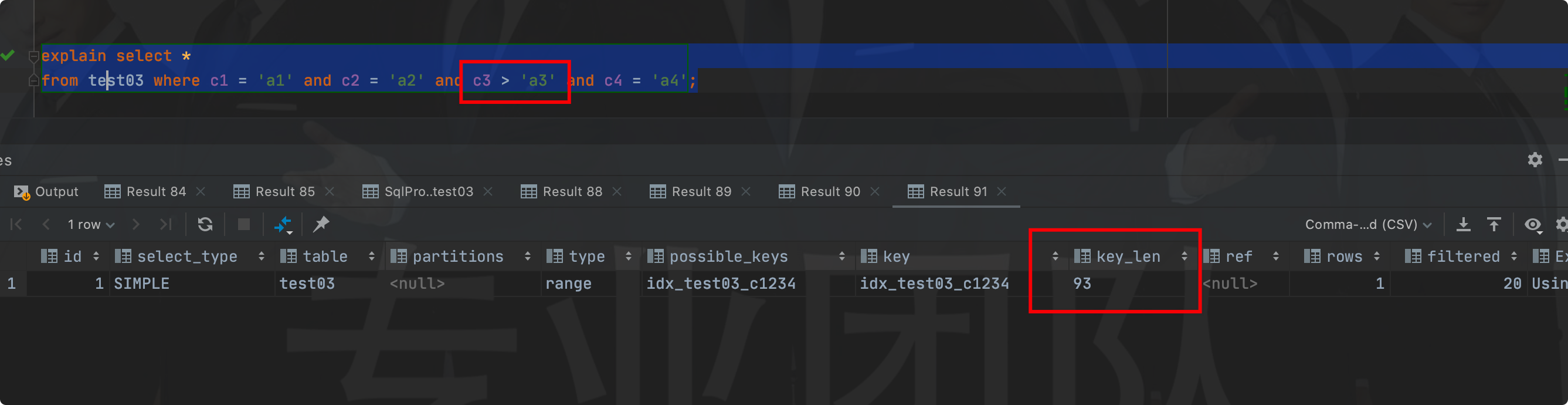Collapse the explain select code fold marker
The height and width of the screenshot is (405, 1568).
[34, 56]
